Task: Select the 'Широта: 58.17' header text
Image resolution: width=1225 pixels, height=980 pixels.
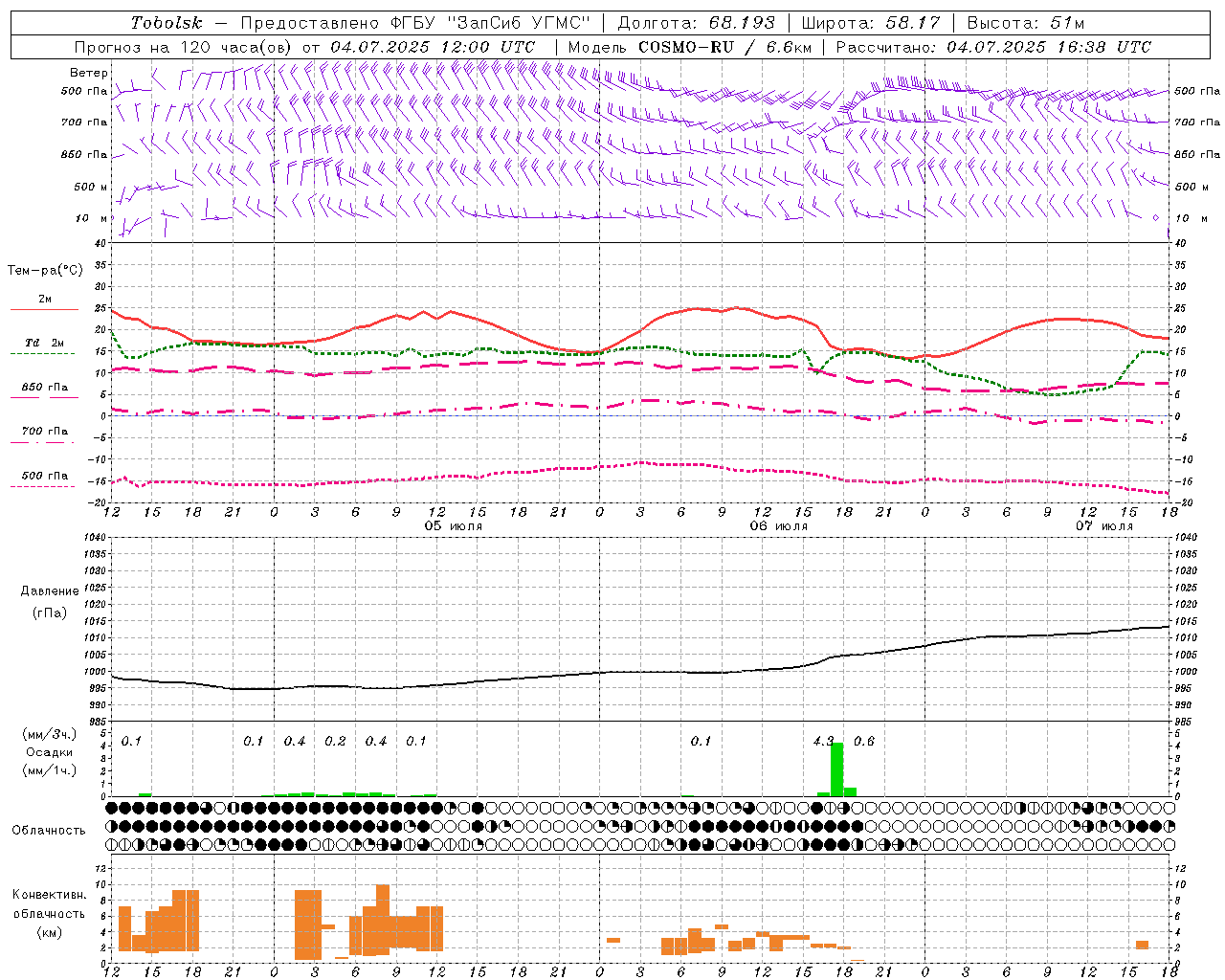Action: [871, 23]
